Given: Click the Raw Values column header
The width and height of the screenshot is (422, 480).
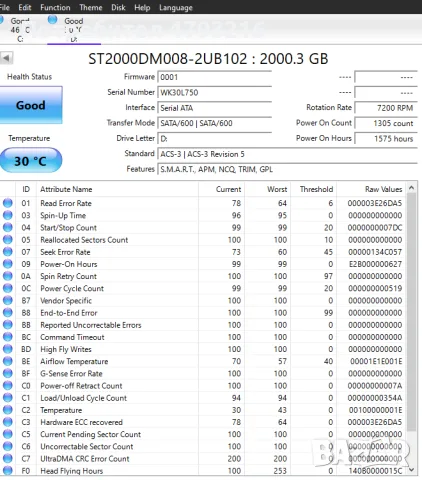Looking at the screenshot, I should tap(371, 189).
